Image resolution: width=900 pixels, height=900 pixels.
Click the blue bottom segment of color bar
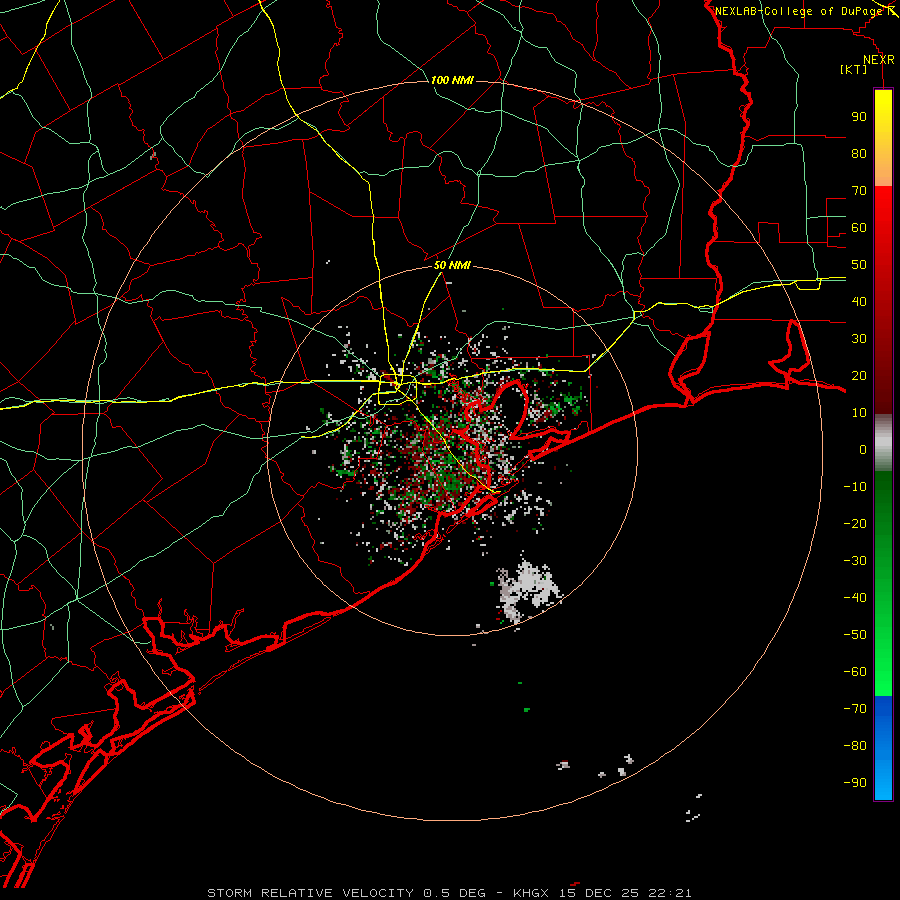(x=883, y=748)
